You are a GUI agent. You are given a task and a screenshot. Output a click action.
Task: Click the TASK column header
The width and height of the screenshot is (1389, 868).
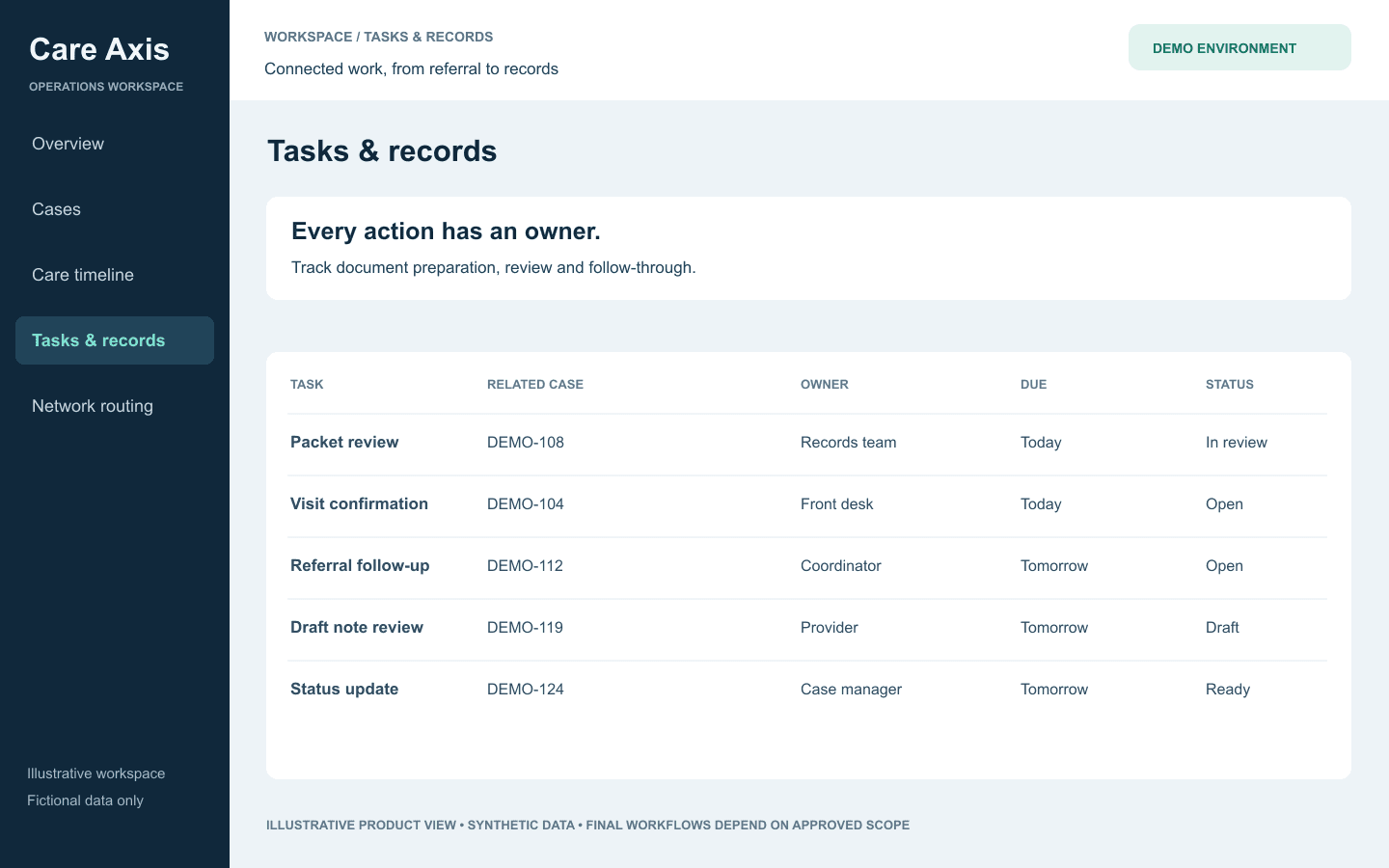pos(307,384)
